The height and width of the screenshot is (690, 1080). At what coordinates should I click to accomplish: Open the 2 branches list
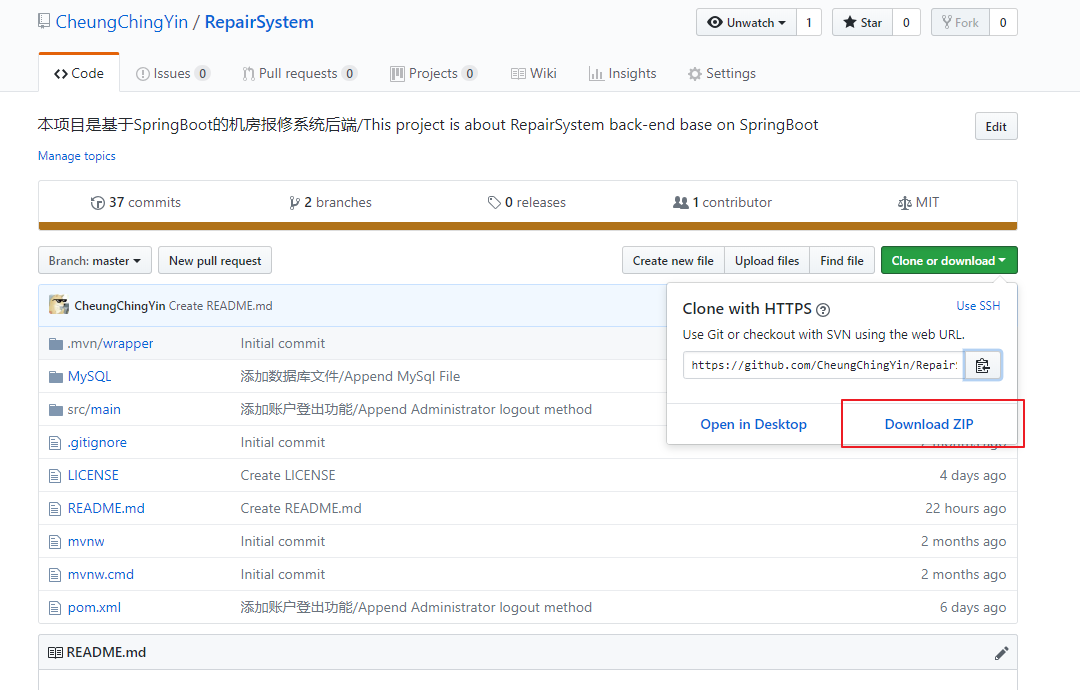click(x=331, y=202)
